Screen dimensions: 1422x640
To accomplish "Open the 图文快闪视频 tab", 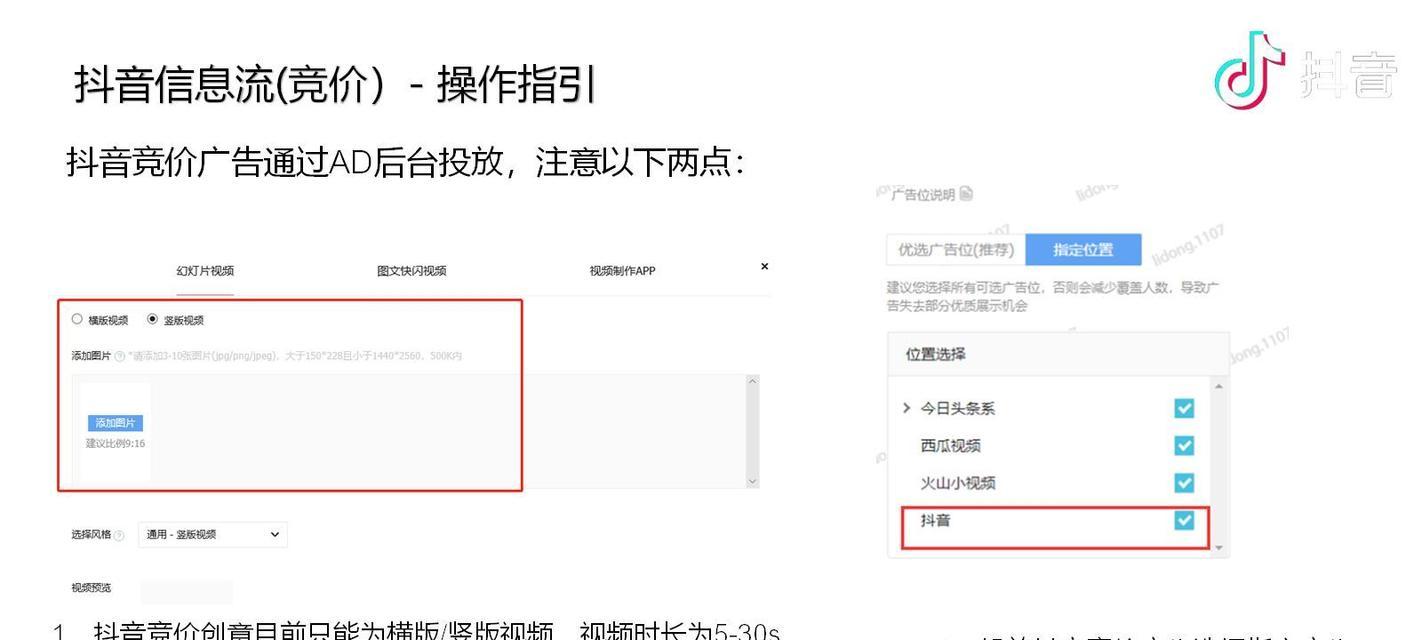I will (412, 270).
